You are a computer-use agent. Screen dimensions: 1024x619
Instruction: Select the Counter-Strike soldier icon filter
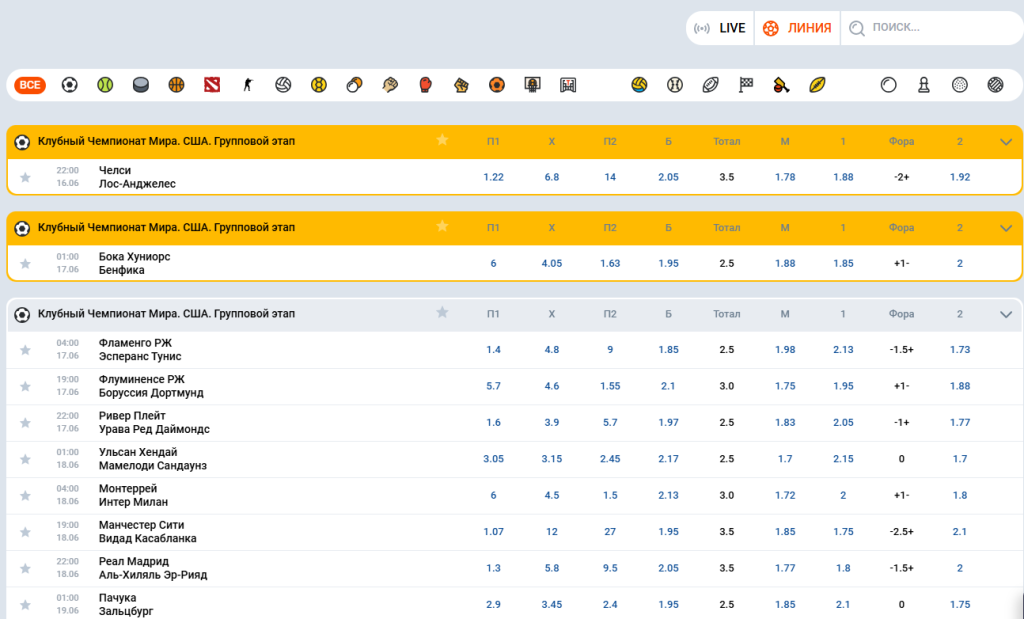[x=248, y=85]
